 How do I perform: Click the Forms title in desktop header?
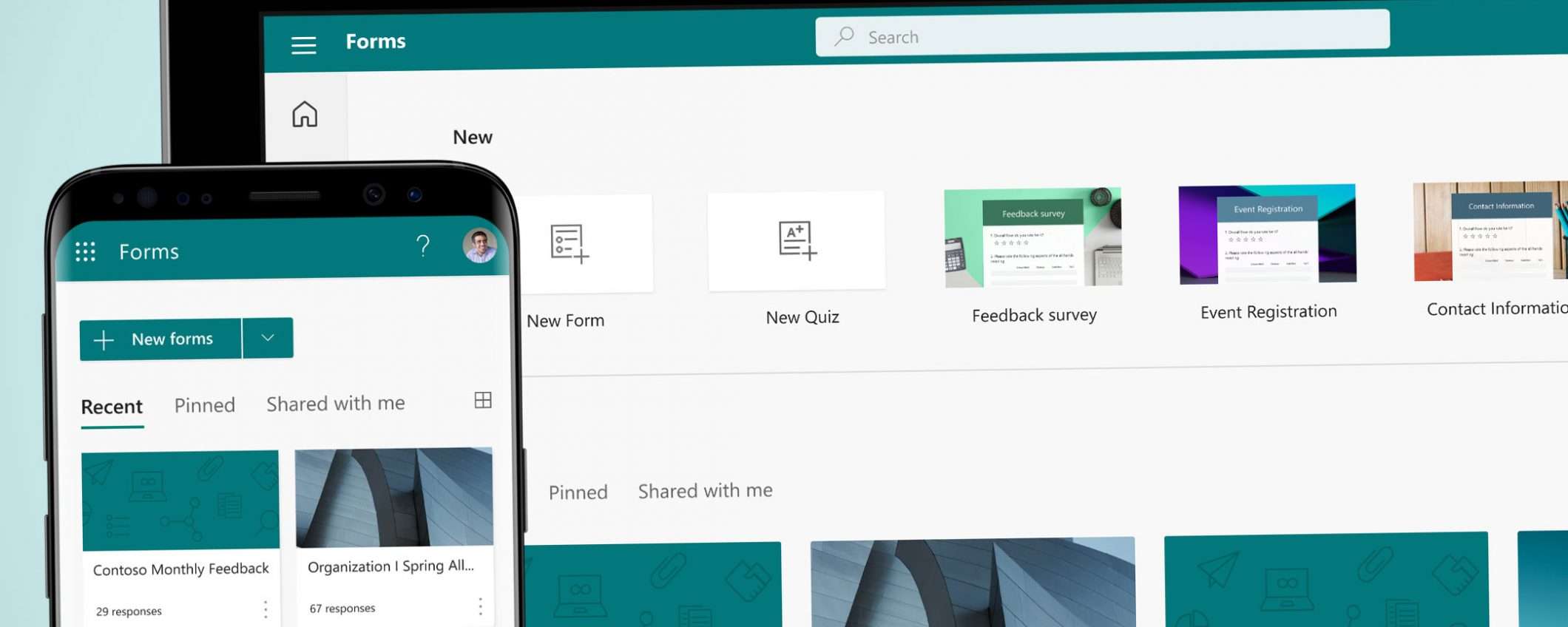click(376, 41)
